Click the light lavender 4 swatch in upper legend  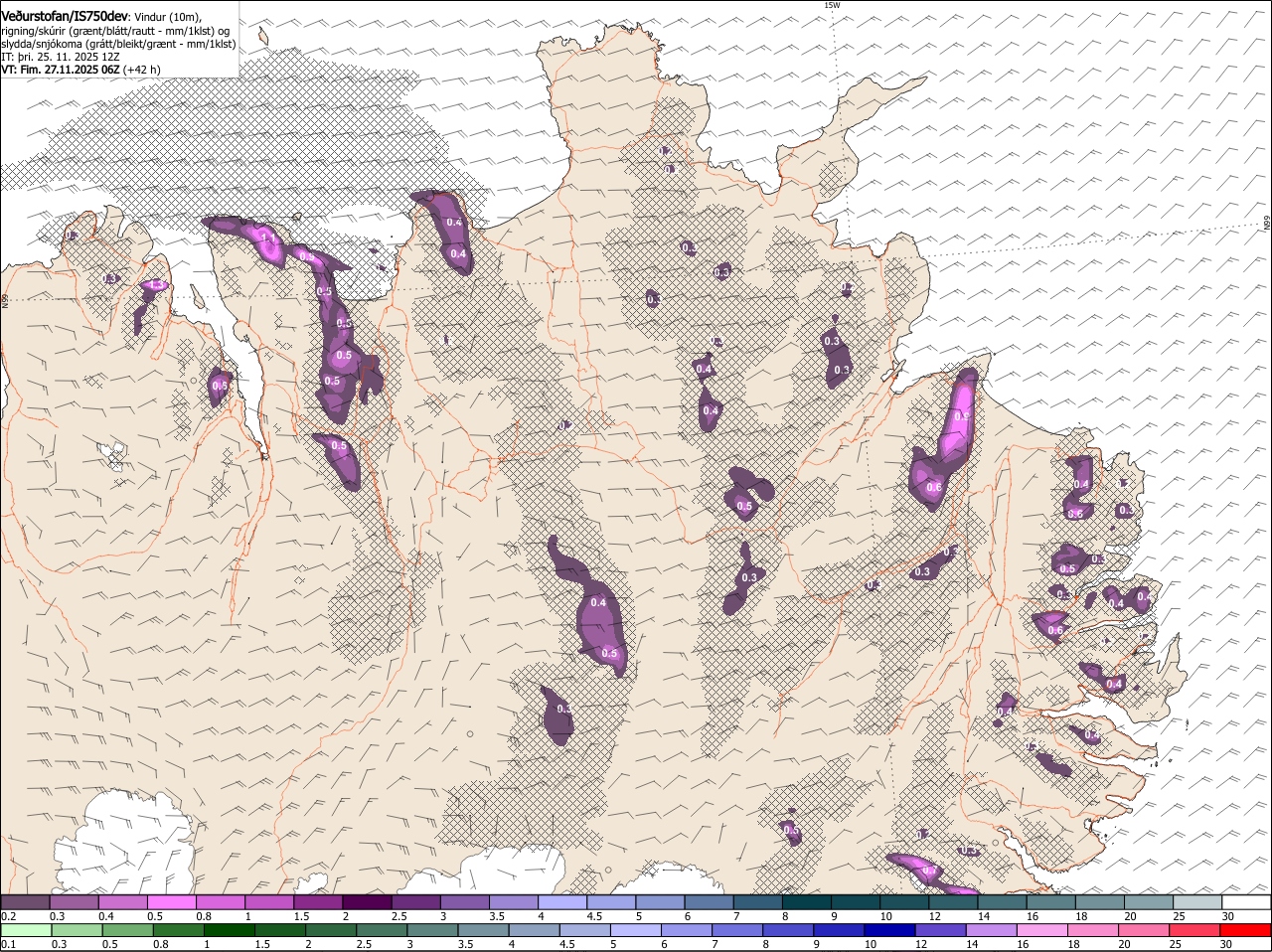[x=563, y=901]
